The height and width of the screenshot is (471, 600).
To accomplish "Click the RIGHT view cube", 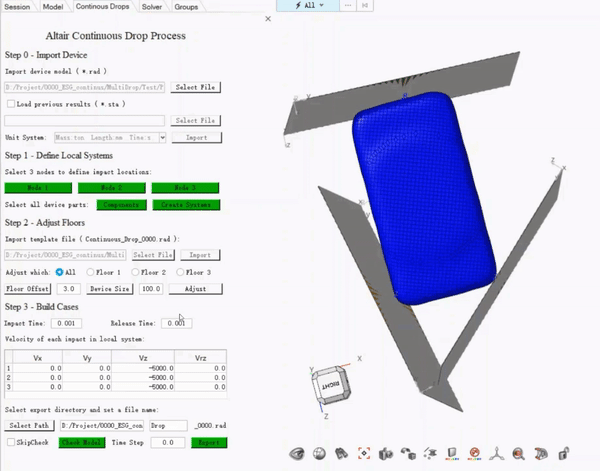I will click(331, 385).
